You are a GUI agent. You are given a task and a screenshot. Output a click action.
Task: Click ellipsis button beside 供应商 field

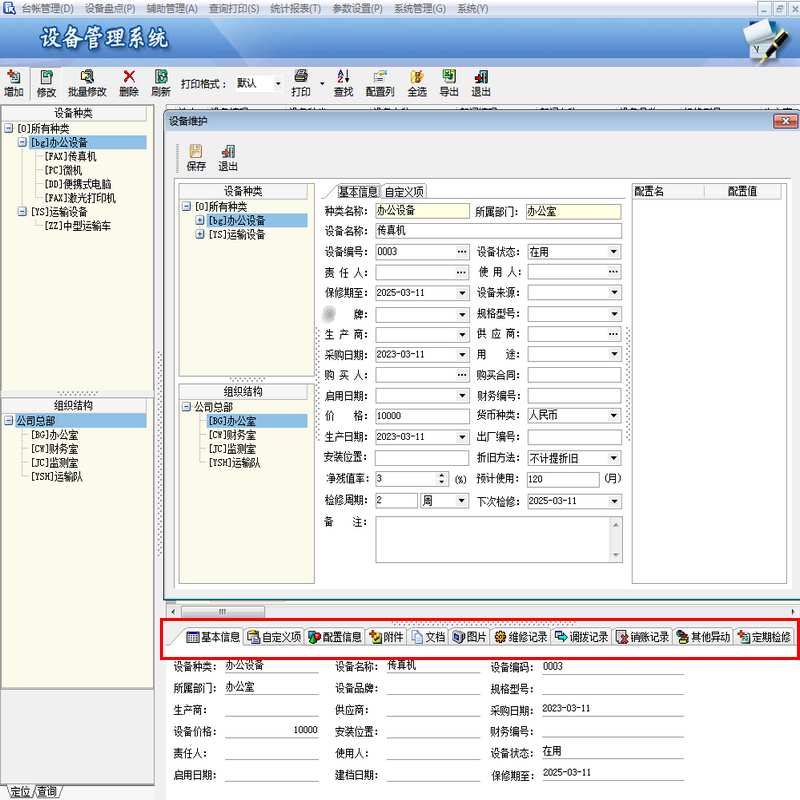tap(613, 334)
